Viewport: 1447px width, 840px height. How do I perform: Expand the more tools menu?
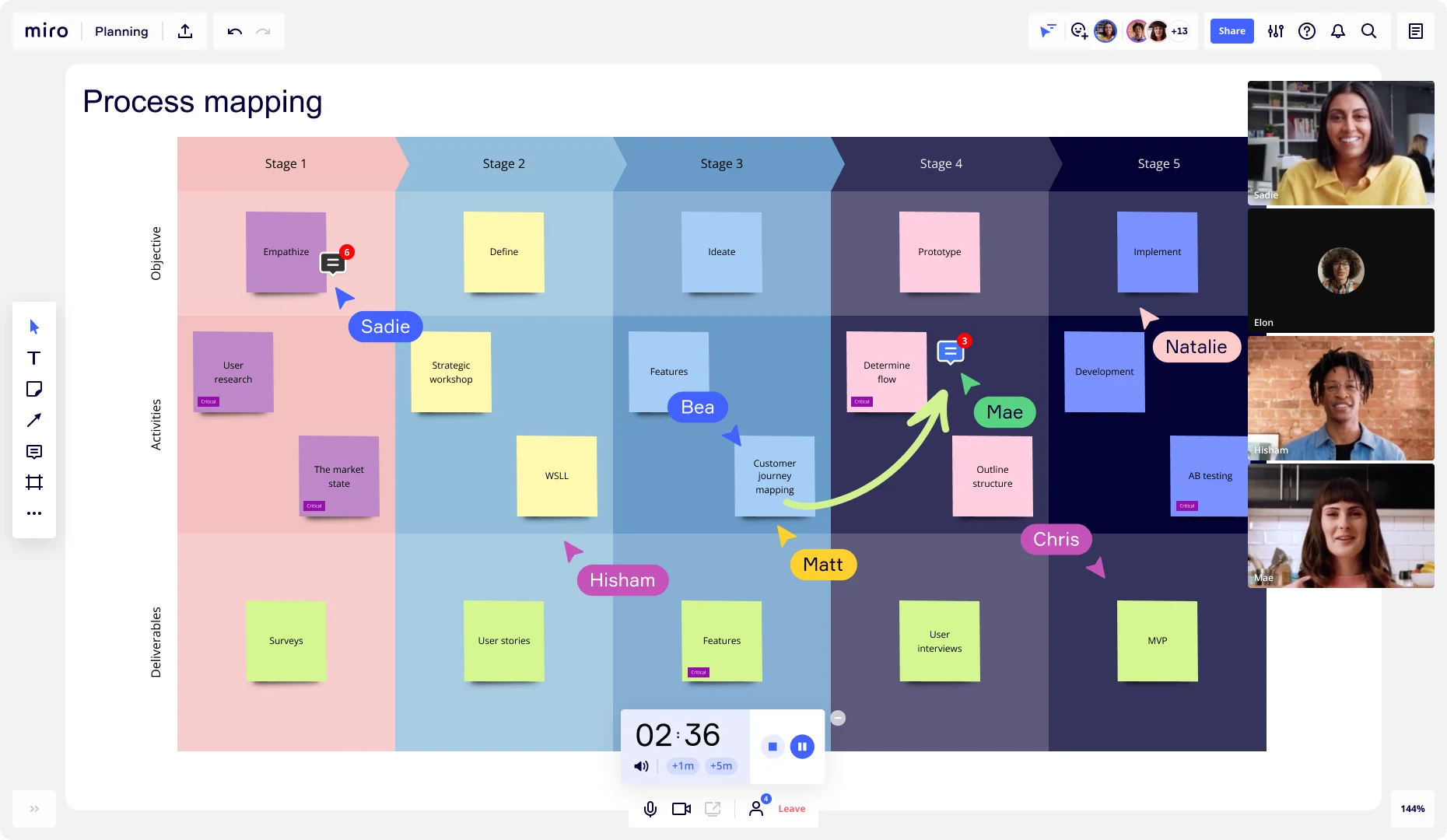coord(34,513)
